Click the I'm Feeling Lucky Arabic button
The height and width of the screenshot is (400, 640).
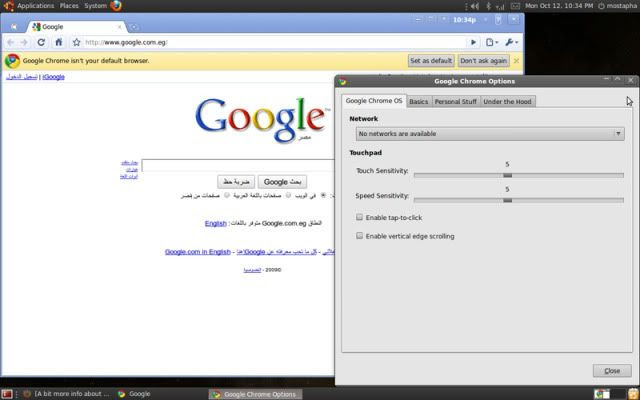[236, 182]
